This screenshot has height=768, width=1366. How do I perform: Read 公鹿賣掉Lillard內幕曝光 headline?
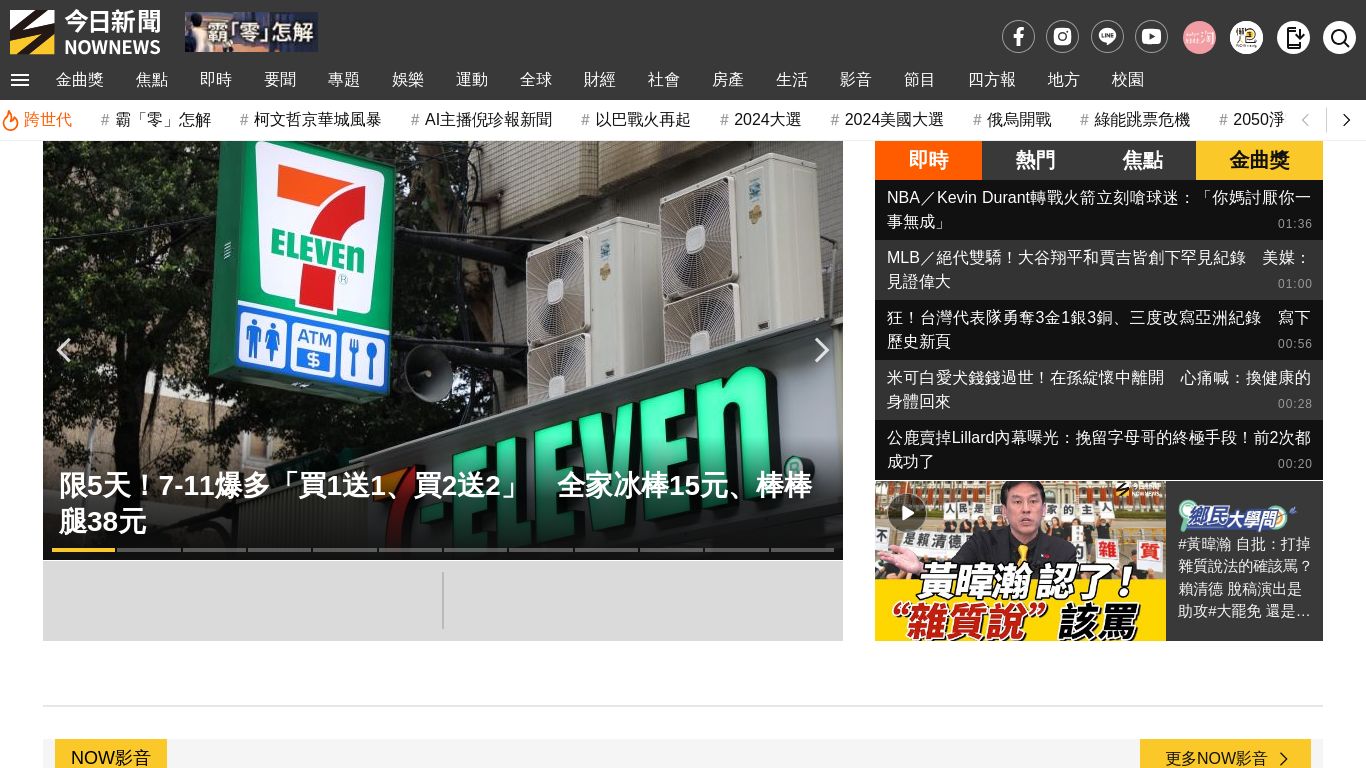pyautogui.click(x=1099, y=450)
